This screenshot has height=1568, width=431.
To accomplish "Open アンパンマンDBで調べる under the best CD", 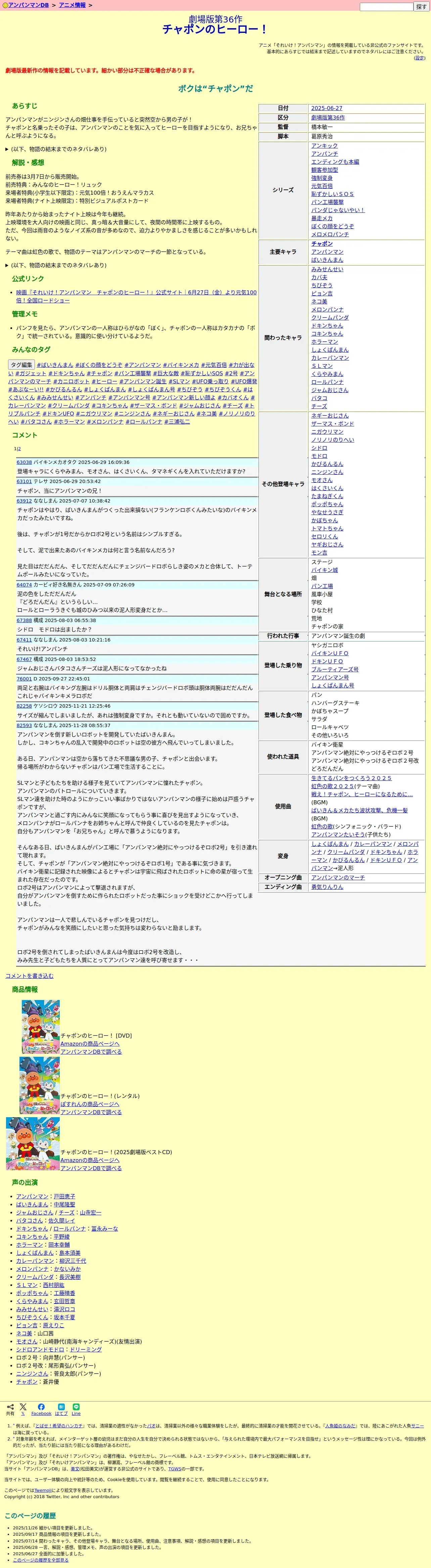I will click(x=91, y=1168).
